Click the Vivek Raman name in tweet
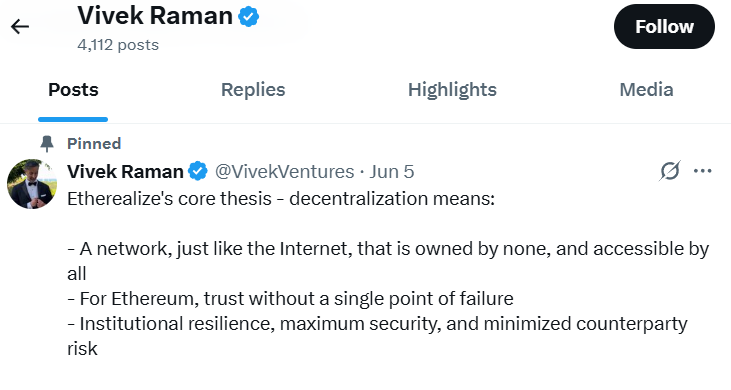731x390 pixels. [x=125, y=171]
